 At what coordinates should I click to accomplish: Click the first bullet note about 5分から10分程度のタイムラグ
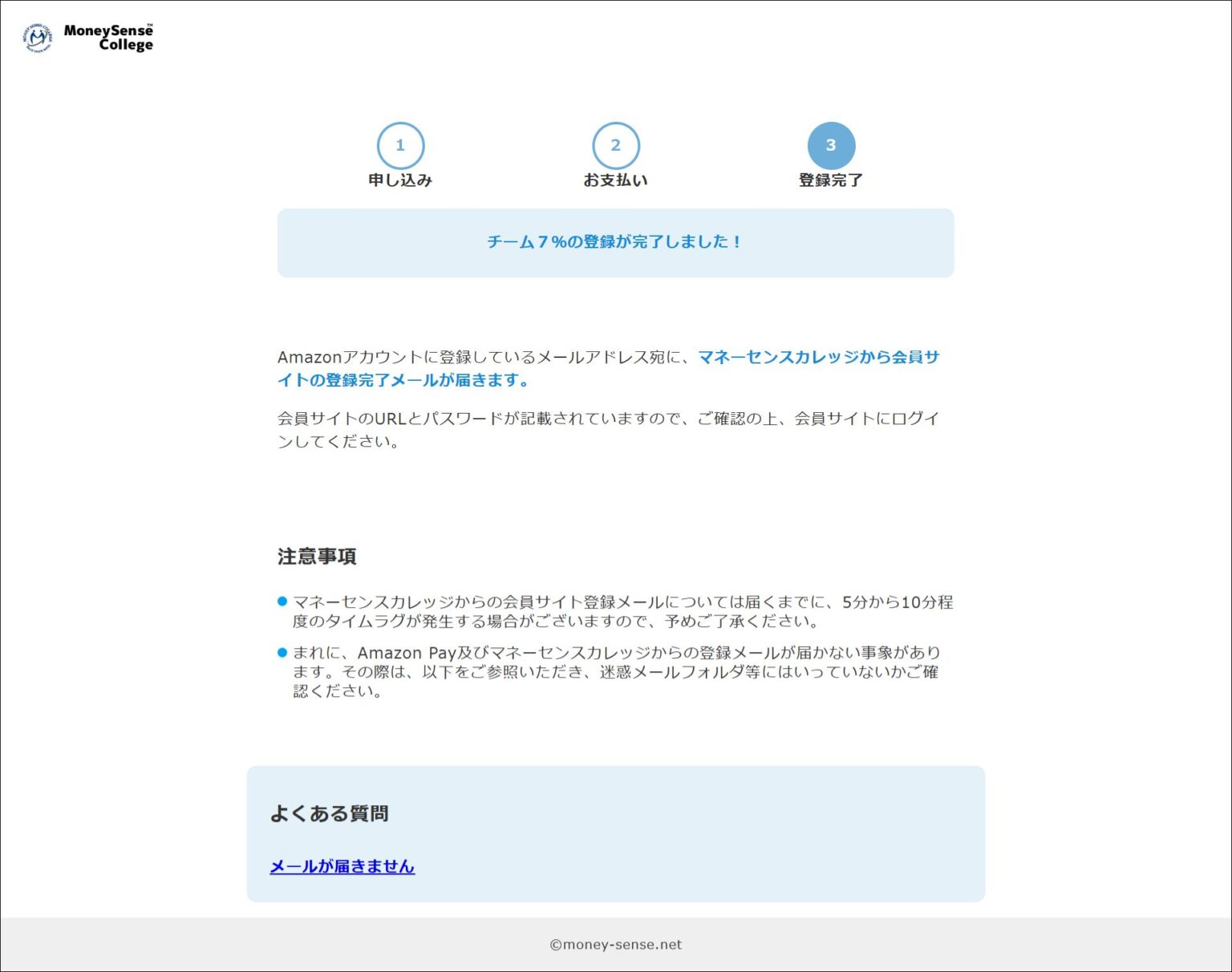615,611
